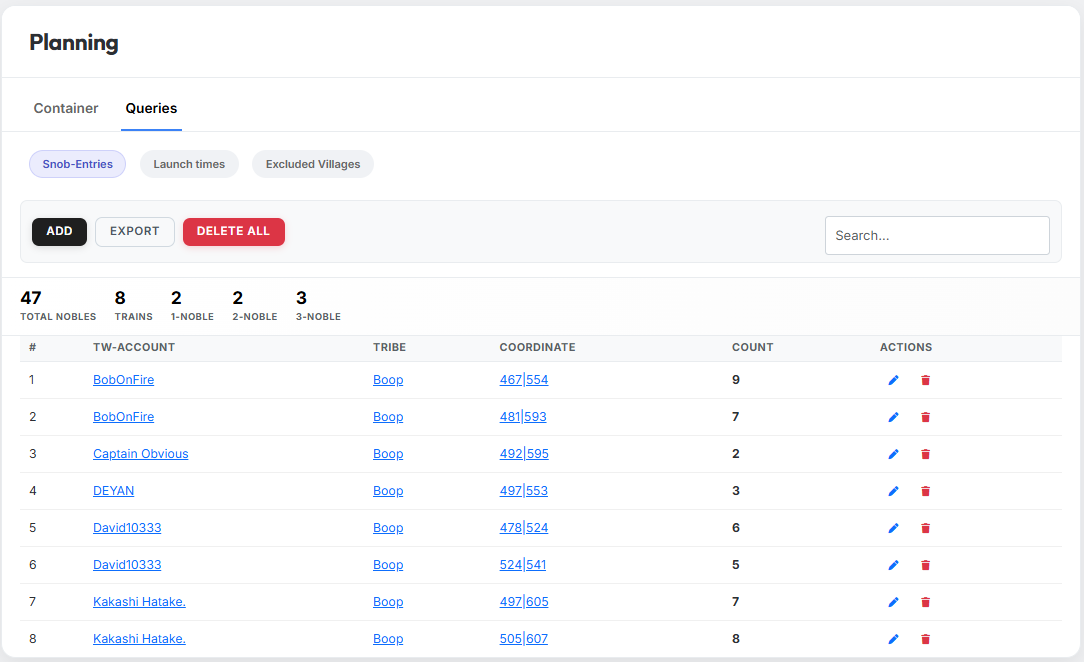Delete the Captain Obvious entry
This screenshot has width=1084, height=662.
coord(925,454)
